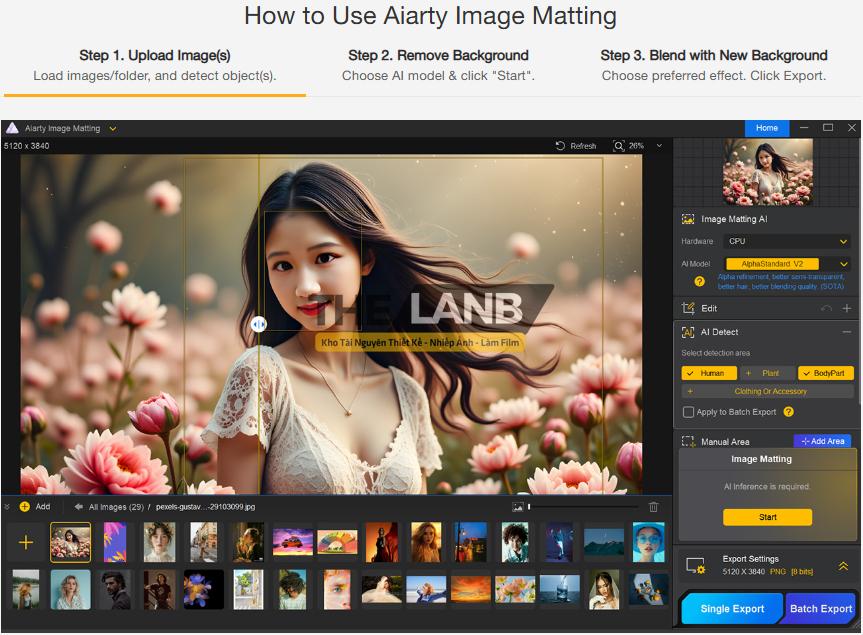
Task: Click the undo arrow in Edit row
Action: (x=826, y=309)
